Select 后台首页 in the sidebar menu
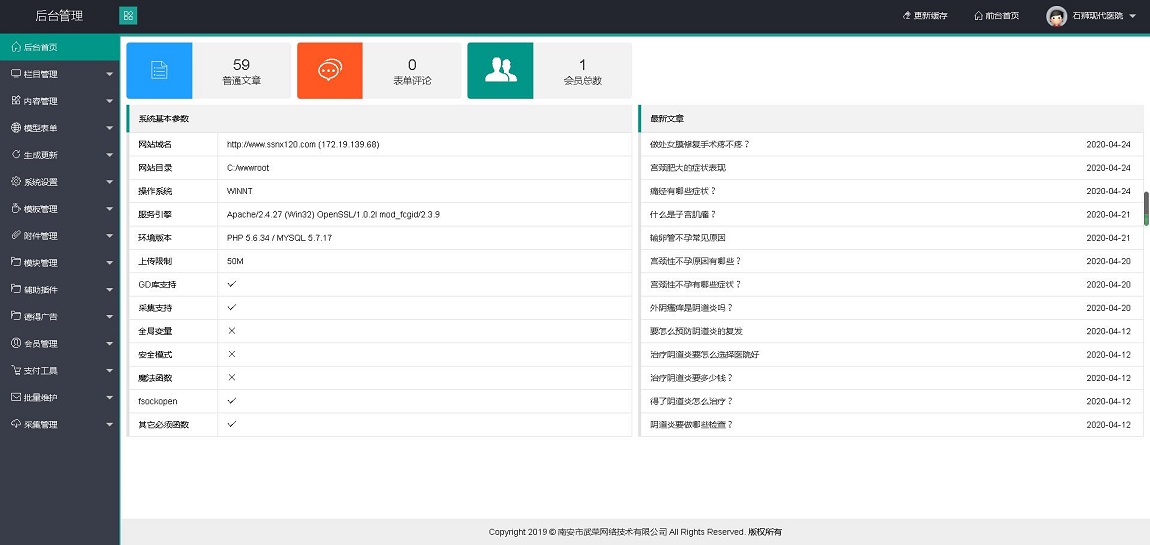Image resolution: width=1150 pixels, height=545 pixels. coord(40,47)
